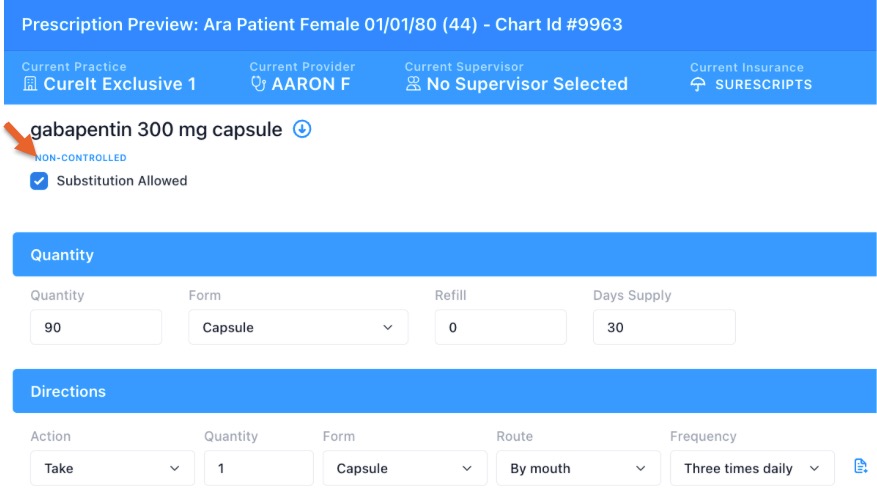Click the Current Practice building icon
Viewport: 877px width, 492px height.
coord(30,84)
